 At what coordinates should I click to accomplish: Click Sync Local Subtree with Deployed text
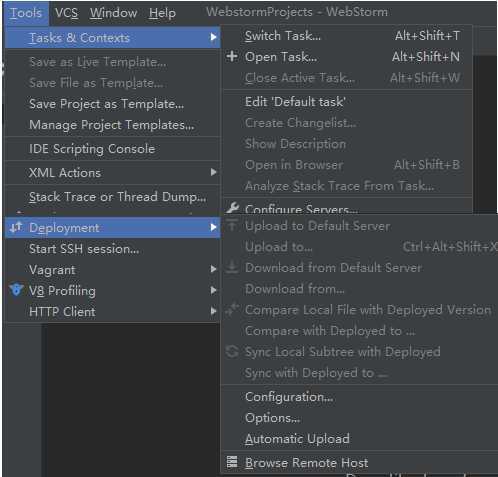pos(343,352)
